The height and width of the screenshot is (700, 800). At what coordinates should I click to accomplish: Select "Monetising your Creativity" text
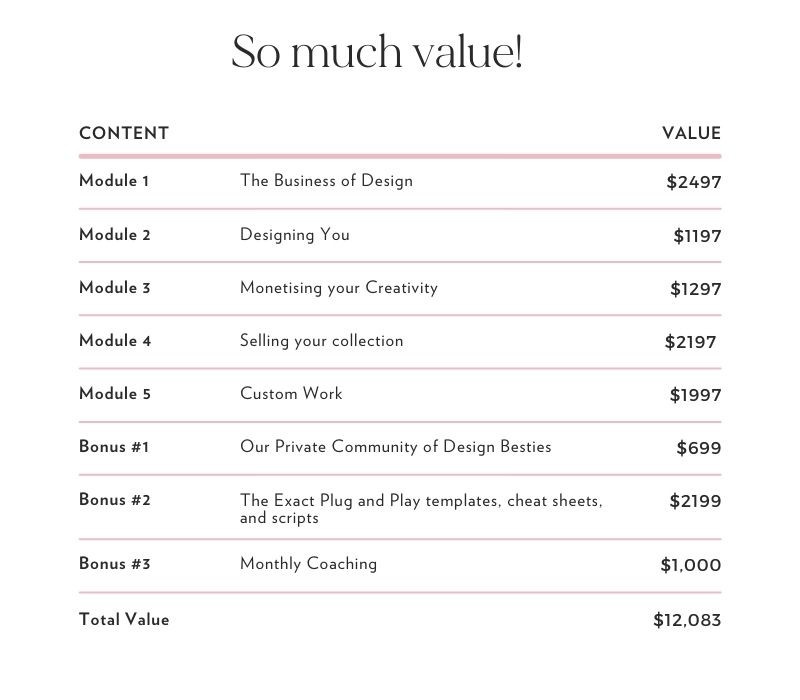[x=339, y=288]
